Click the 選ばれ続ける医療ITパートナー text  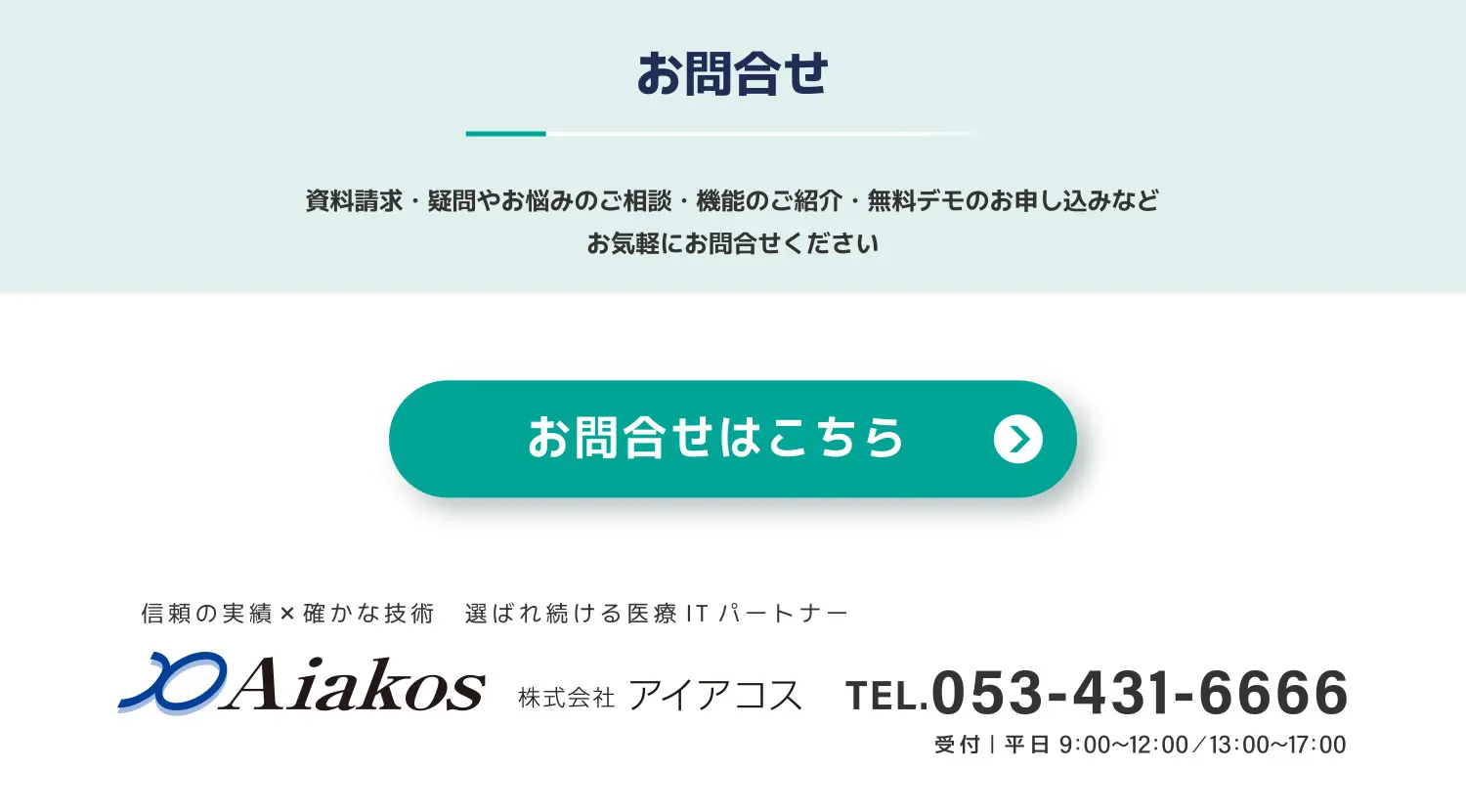click(656, 614)
